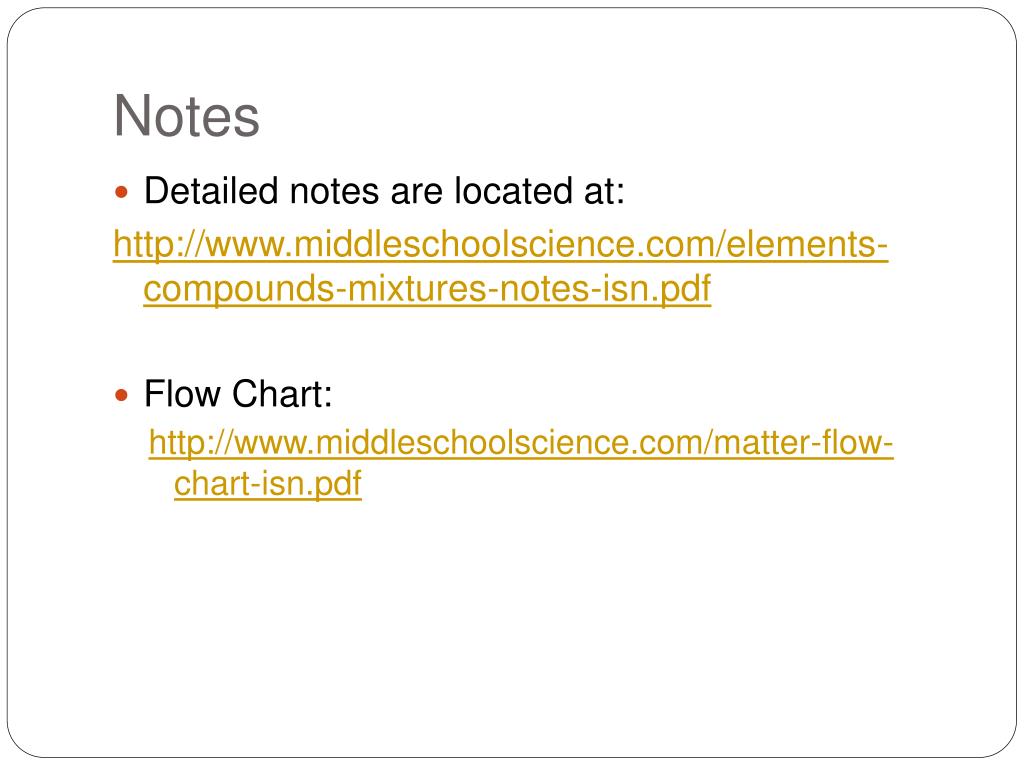
Task: Select the orange bullet beside 'Flow Chart'
Action: (x=121, y=395)
